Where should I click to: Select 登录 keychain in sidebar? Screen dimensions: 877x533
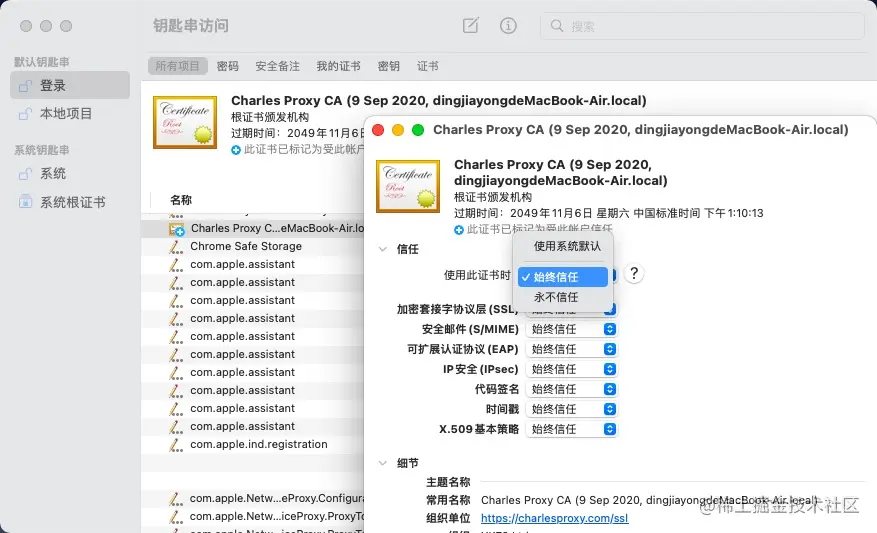click(x=70, y=86)
